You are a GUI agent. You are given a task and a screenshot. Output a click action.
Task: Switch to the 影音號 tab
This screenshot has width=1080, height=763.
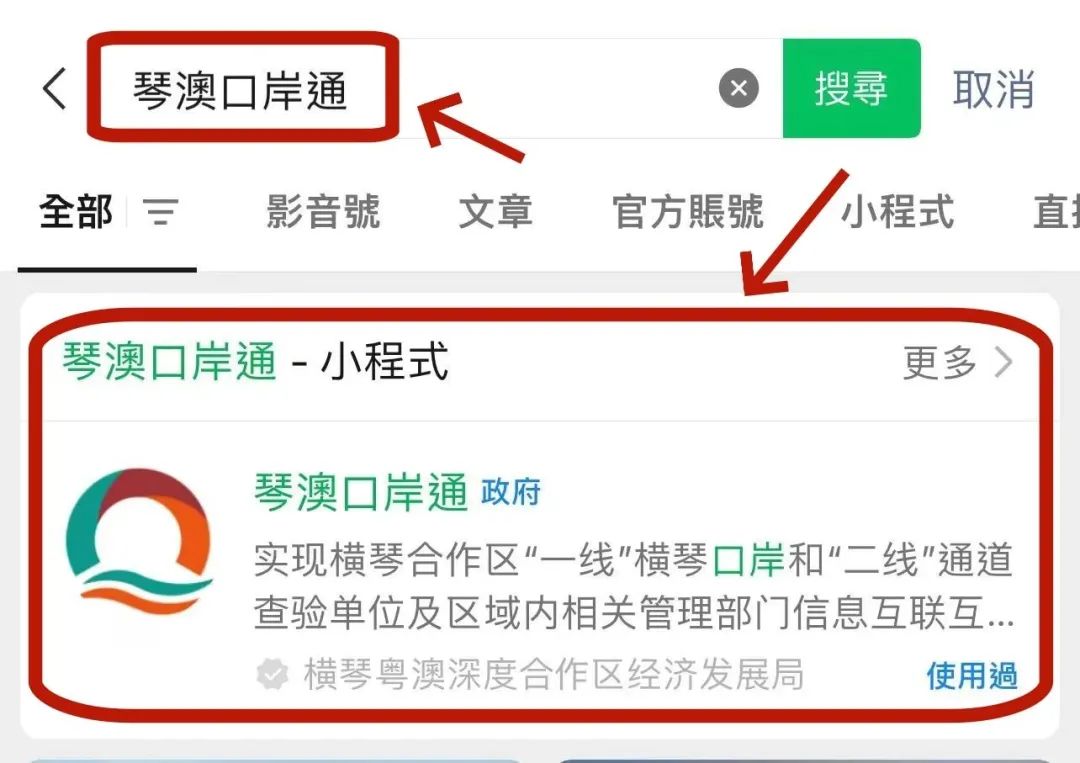tap(323, 211)
